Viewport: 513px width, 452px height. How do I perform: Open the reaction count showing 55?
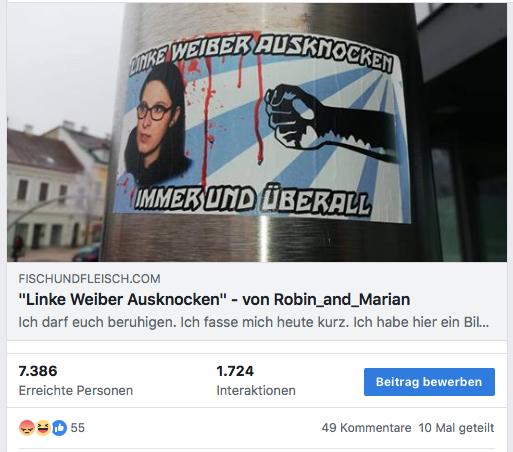click(78, 428)
